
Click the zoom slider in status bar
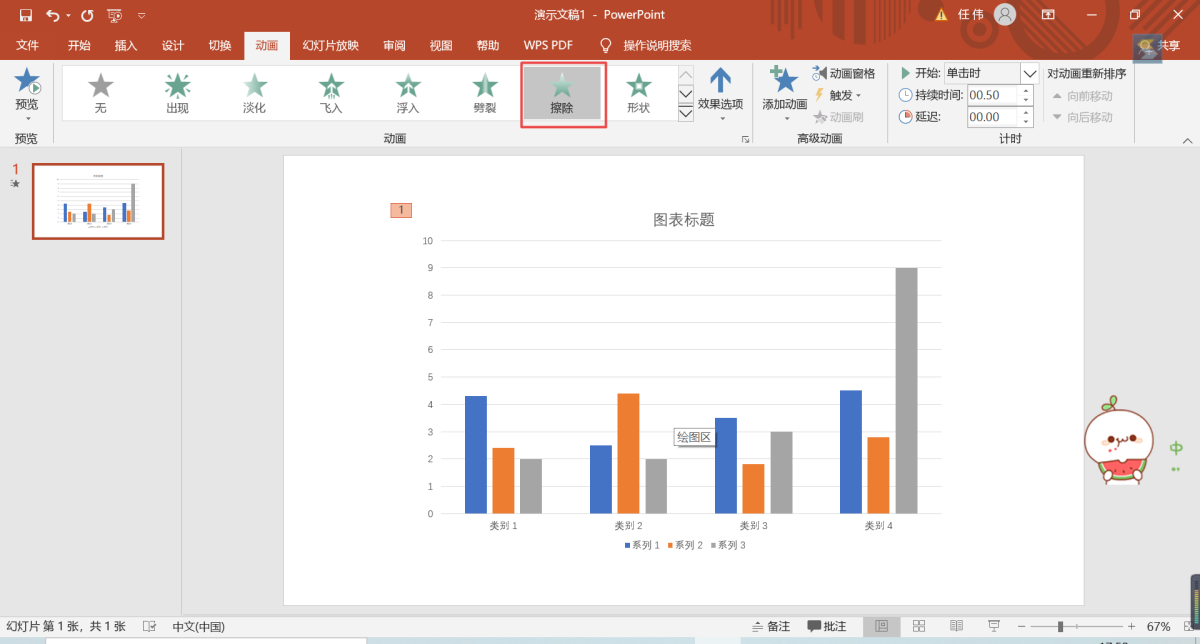click(x=1061, y=626)
